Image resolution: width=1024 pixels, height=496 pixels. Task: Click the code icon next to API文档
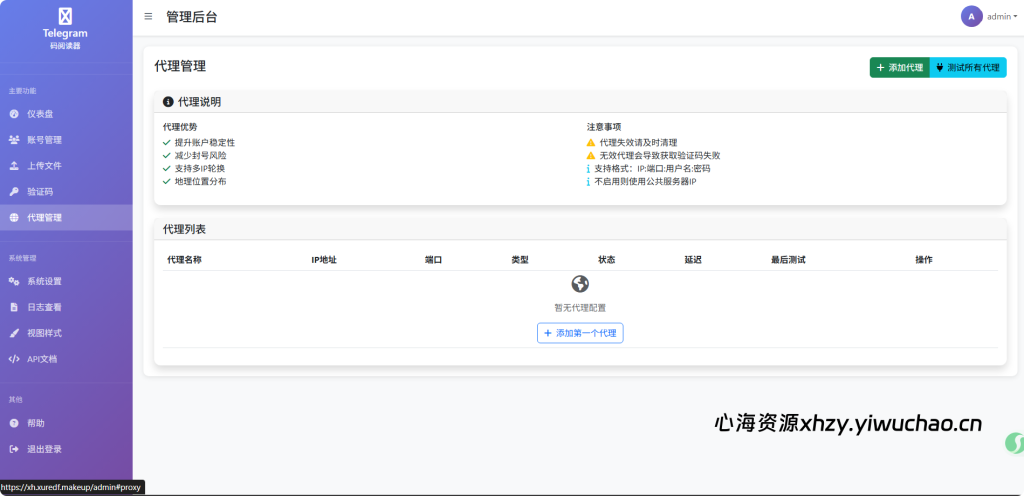14,359
